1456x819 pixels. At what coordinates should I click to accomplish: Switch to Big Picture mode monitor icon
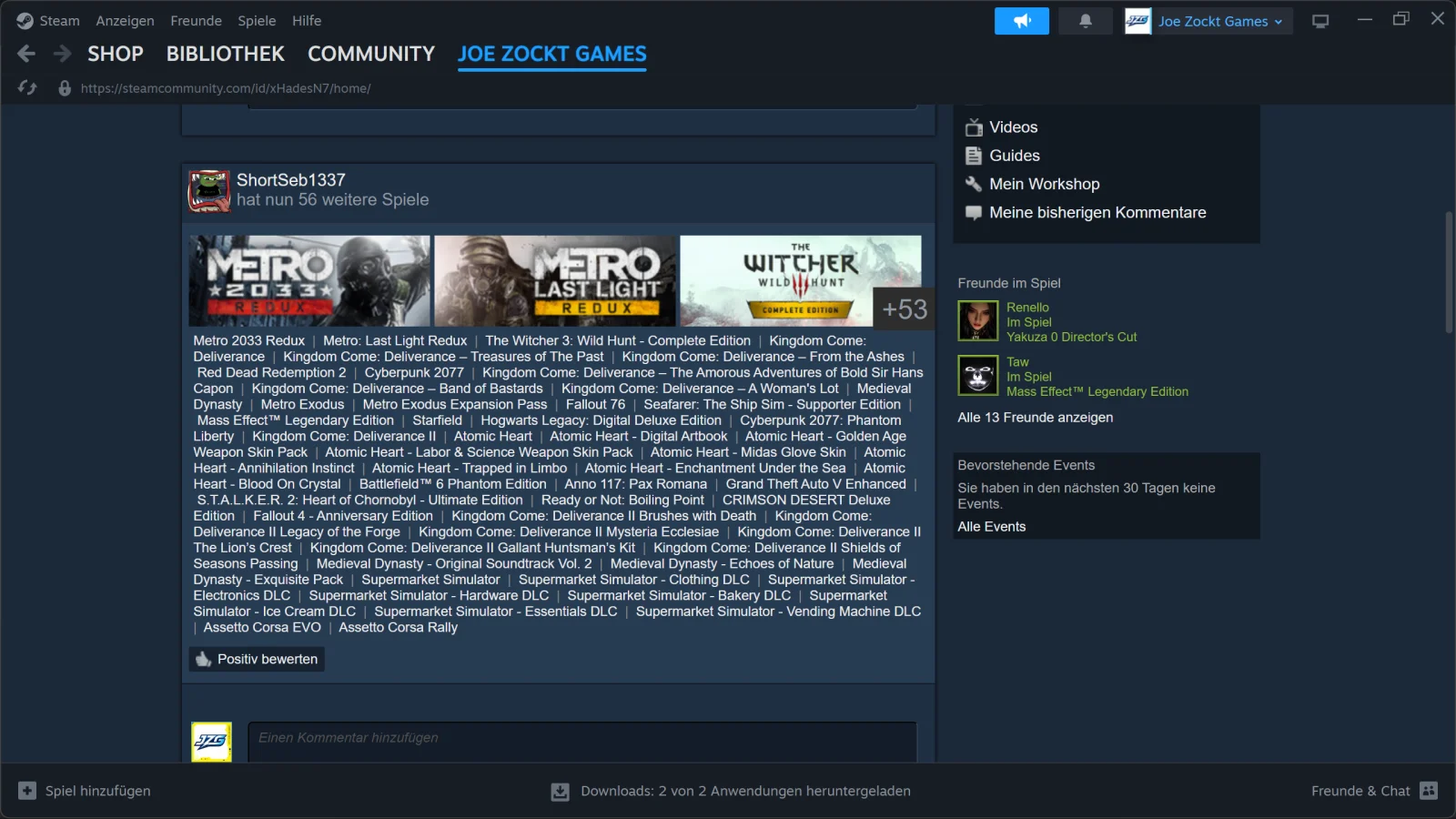[1320, 21]
